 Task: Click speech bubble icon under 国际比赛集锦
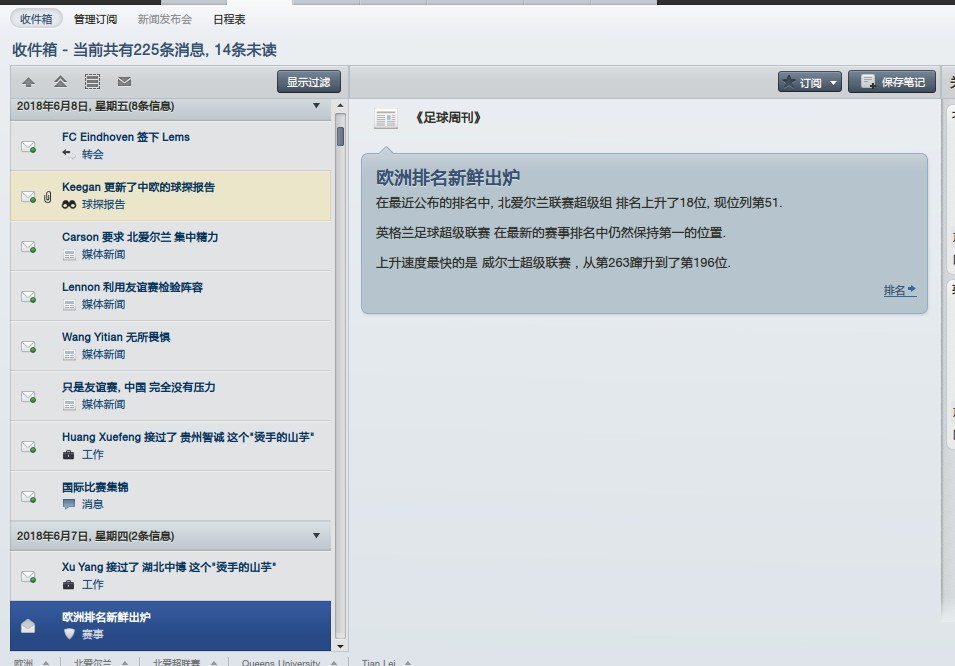point(69,504)
